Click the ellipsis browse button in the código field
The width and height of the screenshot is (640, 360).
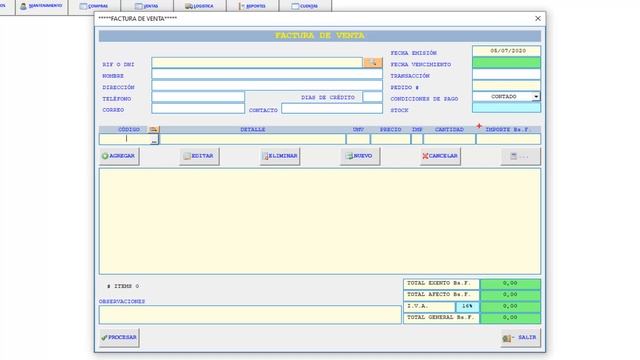pos(154,140)
